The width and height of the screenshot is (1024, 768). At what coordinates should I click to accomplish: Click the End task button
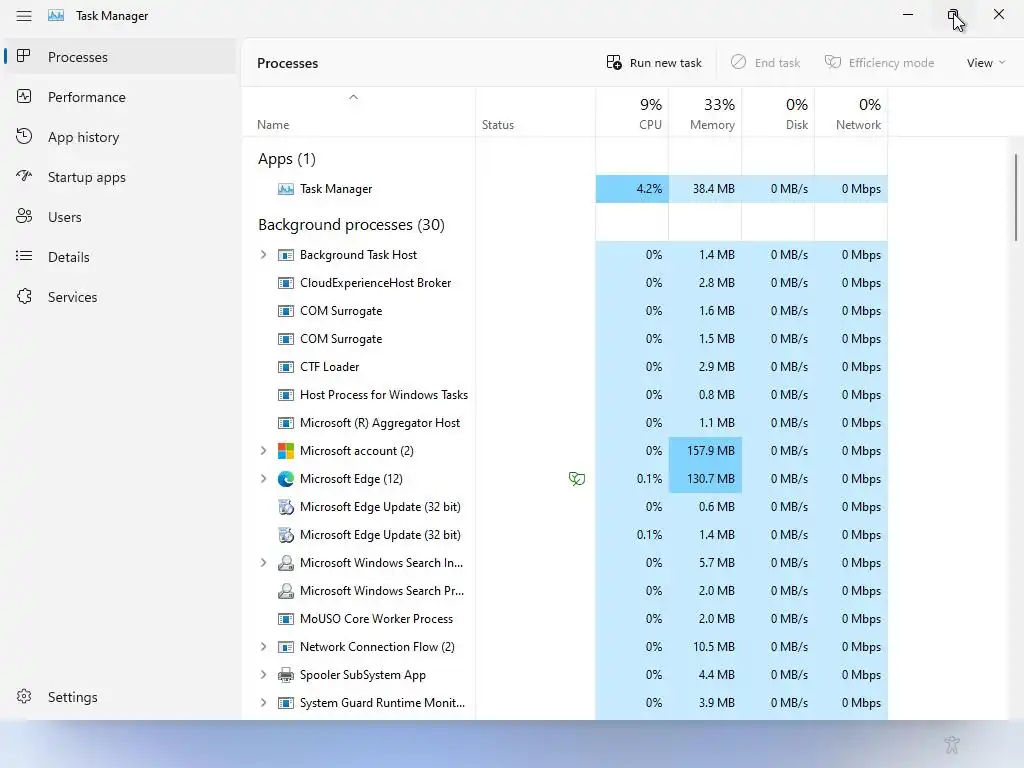765,63
